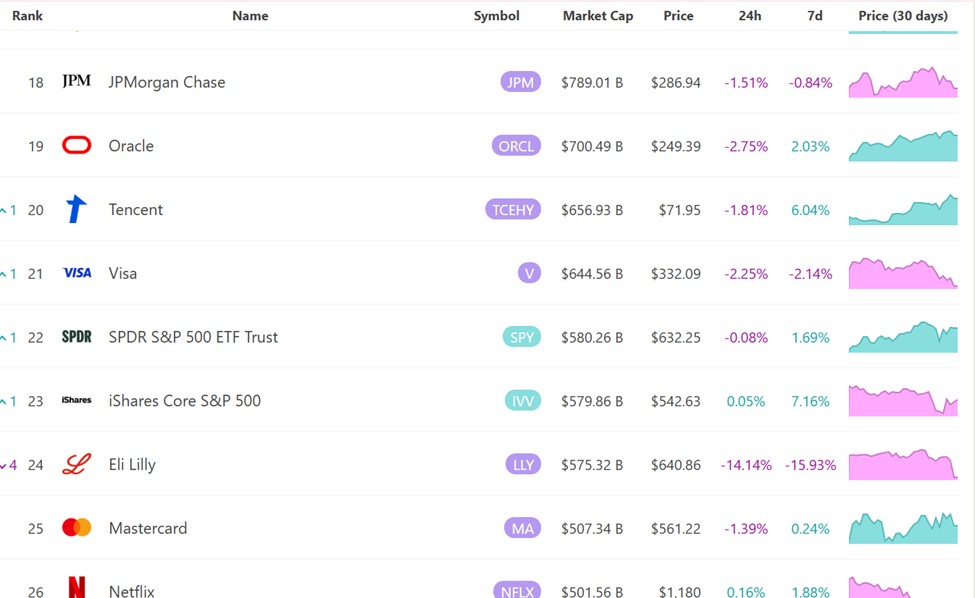Open the JPMorgan Chase name link
This screenshot has width=975, height=598.
click(x=167, y=82)
